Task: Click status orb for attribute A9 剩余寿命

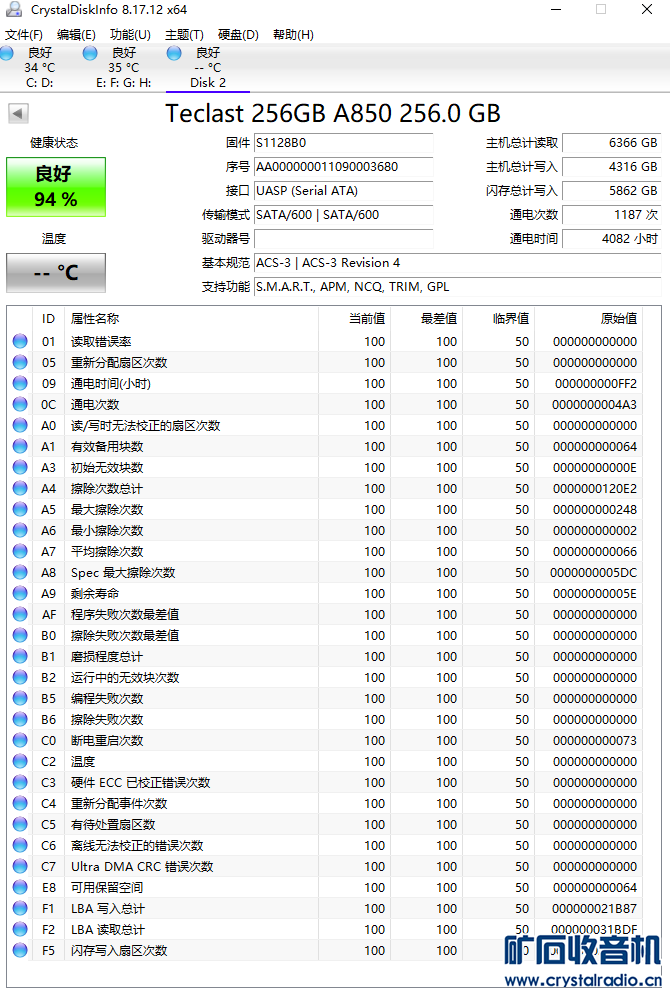Action: pyautogui.click(x=20, y=593)
